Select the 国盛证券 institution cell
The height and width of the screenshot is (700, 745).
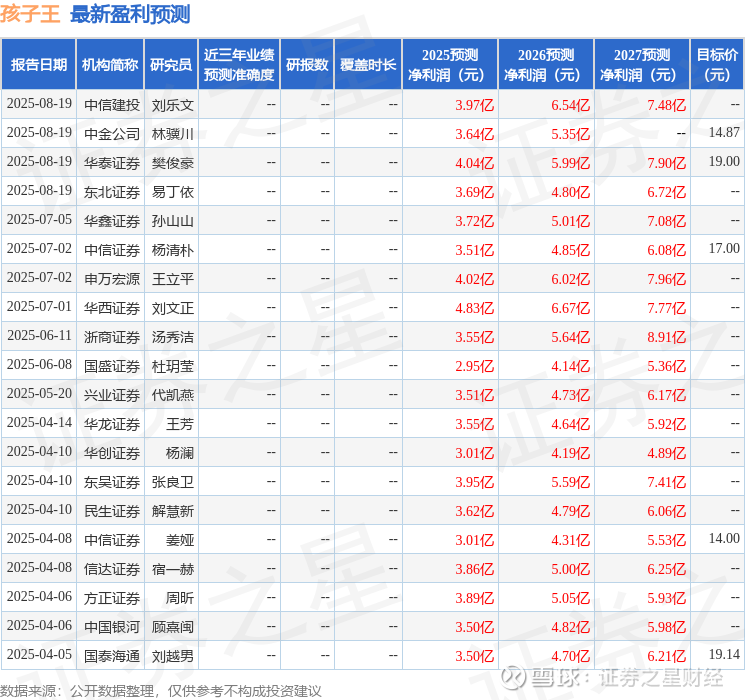[112, 366]
